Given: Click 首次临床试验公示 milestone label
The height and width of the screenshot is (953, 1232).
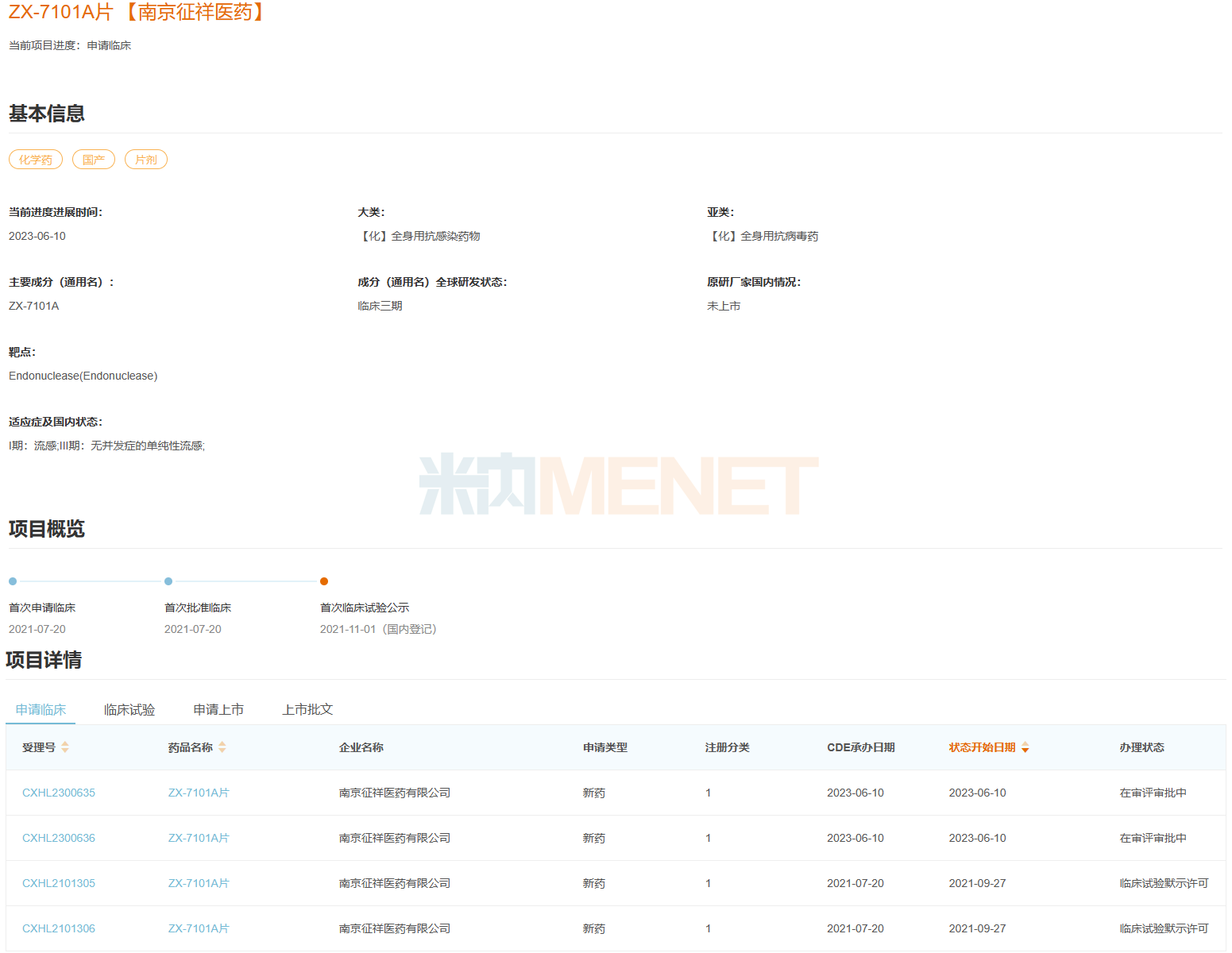Looking at the screenshot, I should point(365,608).
